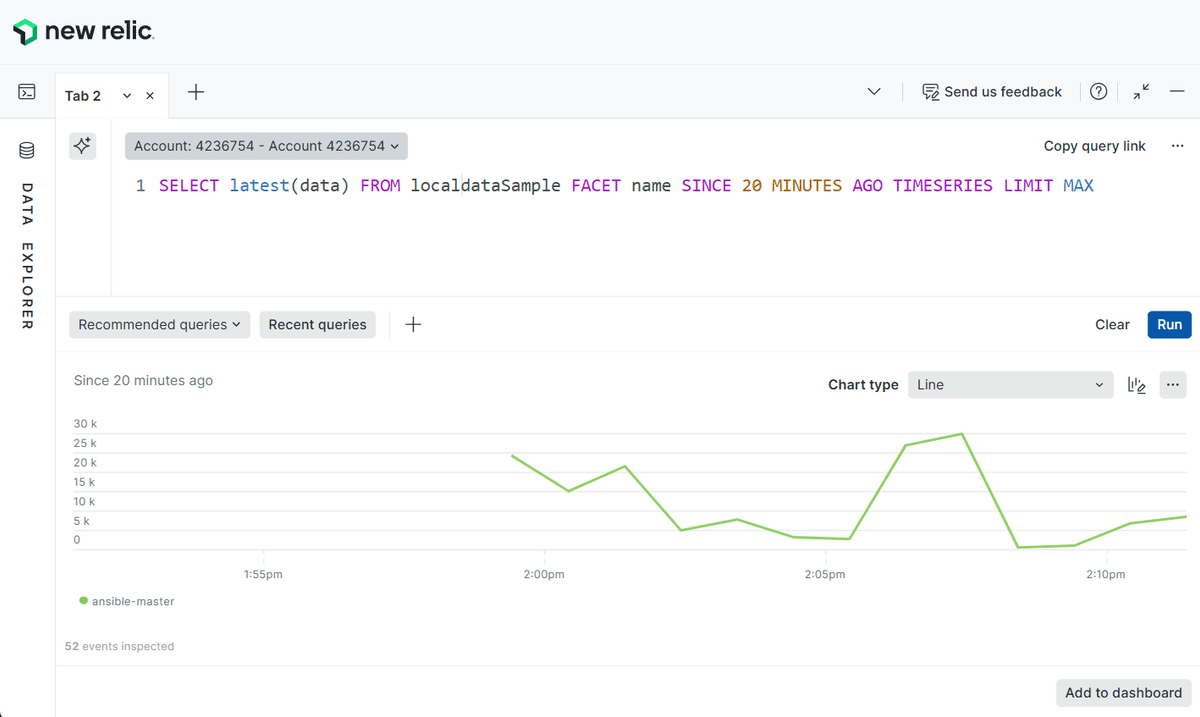
Task: Click the database icon in the Data Explorer sidebar
Action: point(26,149)
